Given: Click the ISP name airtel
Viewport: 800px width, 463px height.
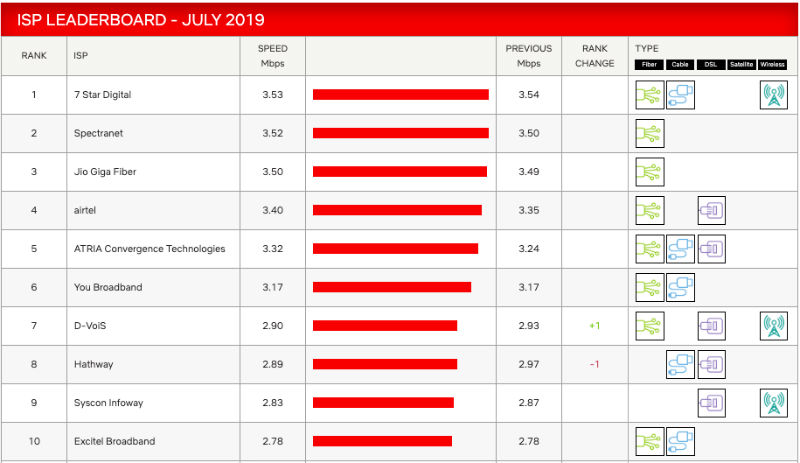Looking at the screenshot, I should [x=85, y=210].
